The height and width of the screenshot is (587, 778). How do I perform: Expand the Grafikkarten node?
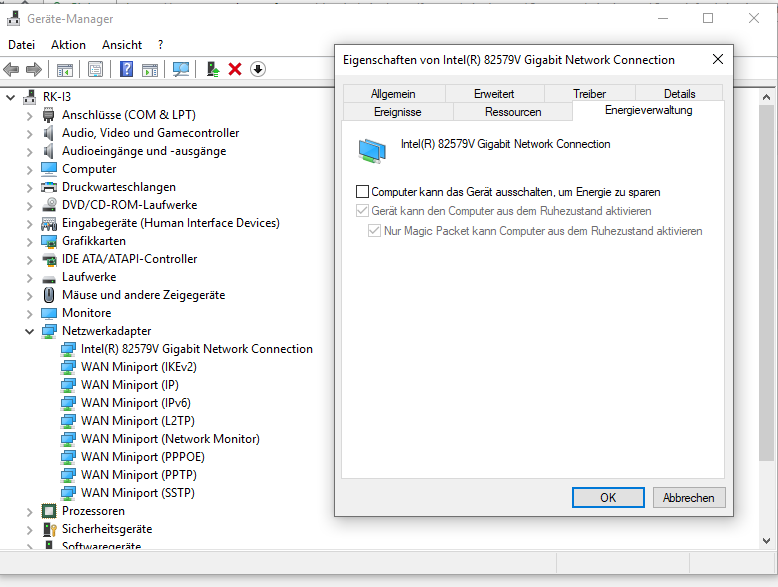tap(30, 242)
